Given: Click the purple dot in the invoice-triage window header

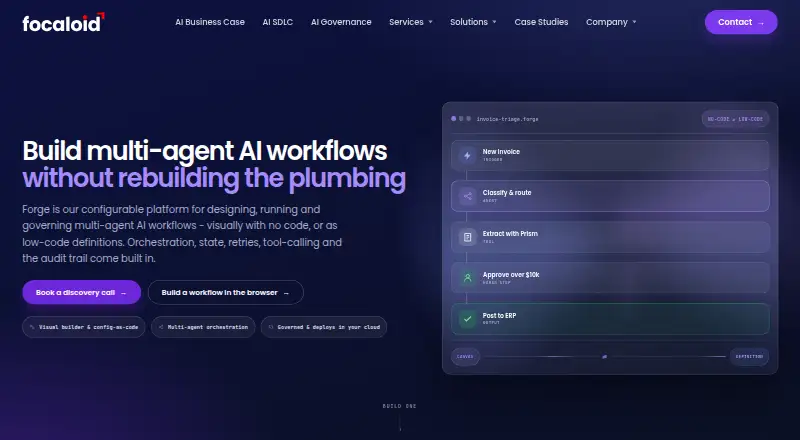Looking at the screenshot, I should pos(454,119).
